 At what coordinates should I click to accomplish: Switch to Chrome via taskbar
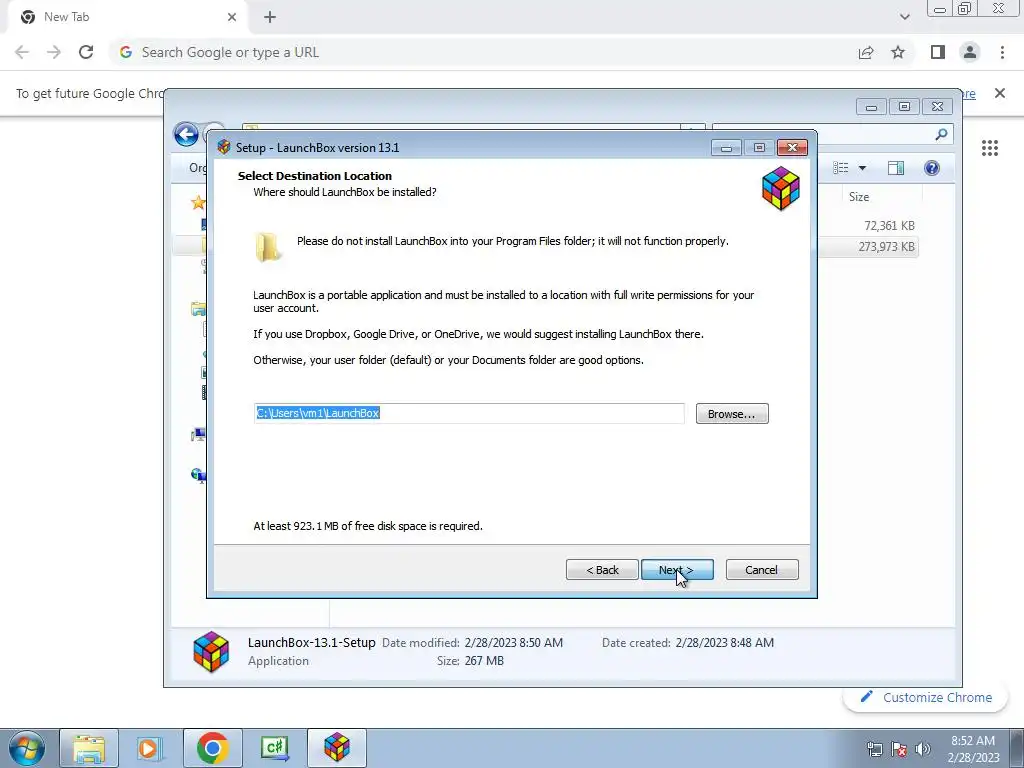tap(212, 748)
